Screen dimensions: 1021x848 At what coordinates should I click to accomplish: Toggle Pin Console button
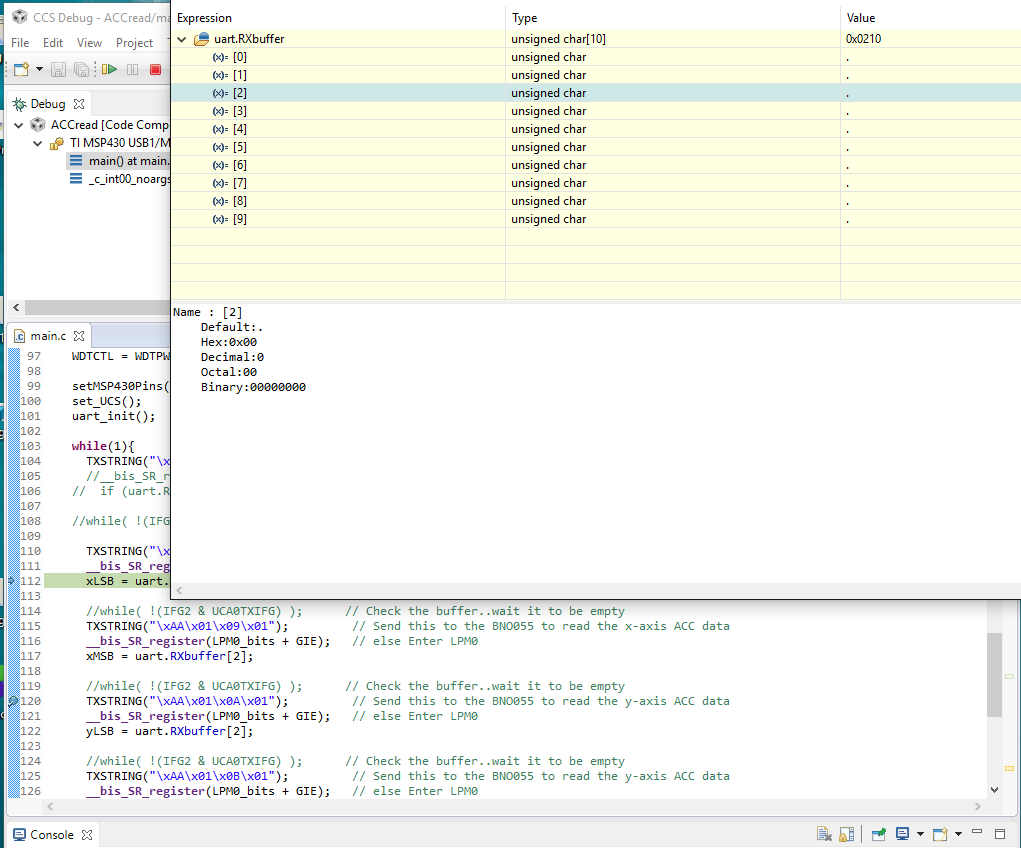coord(879,834)
